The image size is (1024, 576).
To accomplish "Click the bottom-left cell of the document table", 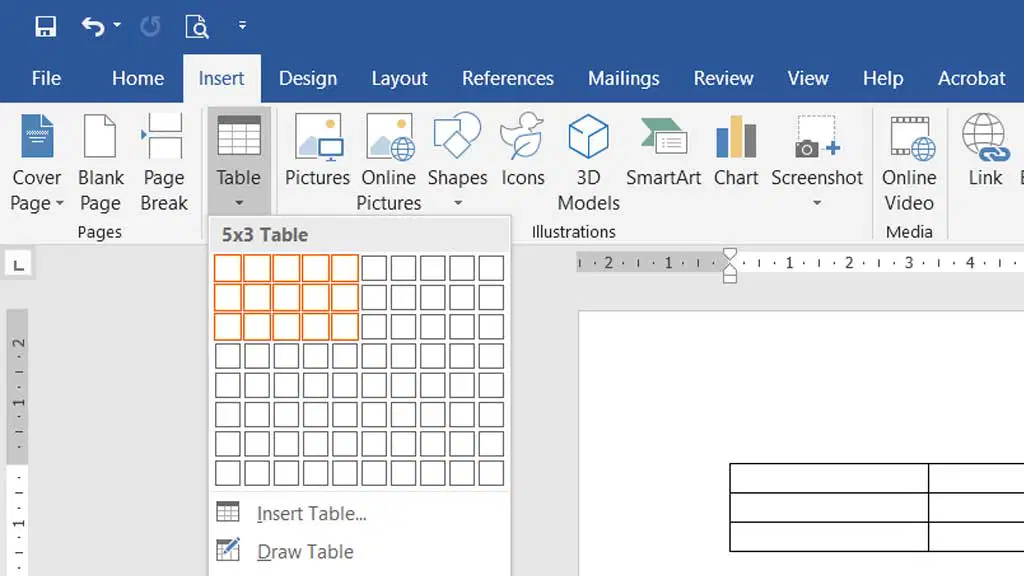I will (x=829, y=536).
